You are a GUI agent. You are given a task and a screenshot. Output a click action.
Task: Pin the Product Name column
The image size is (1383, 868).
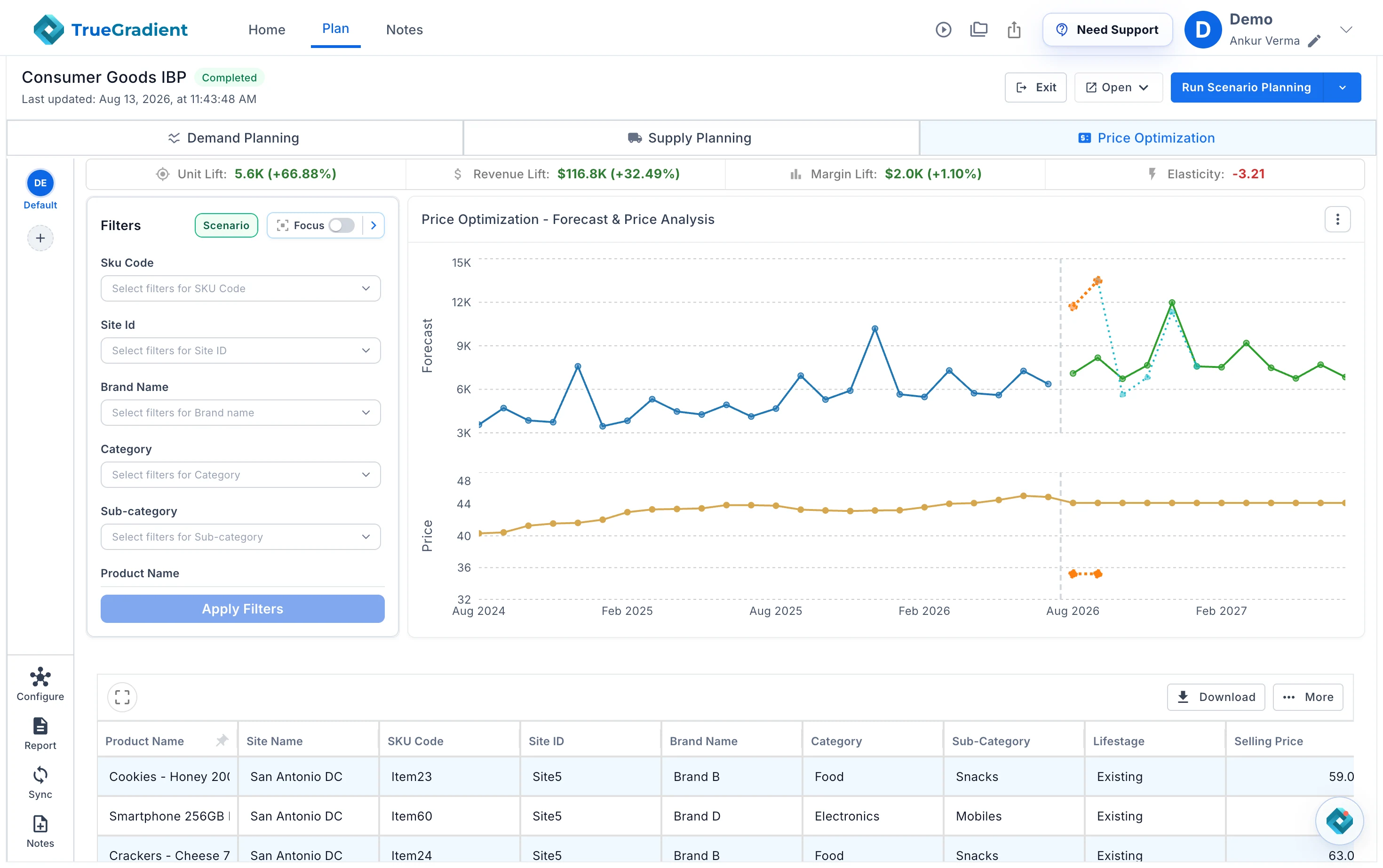222,741
